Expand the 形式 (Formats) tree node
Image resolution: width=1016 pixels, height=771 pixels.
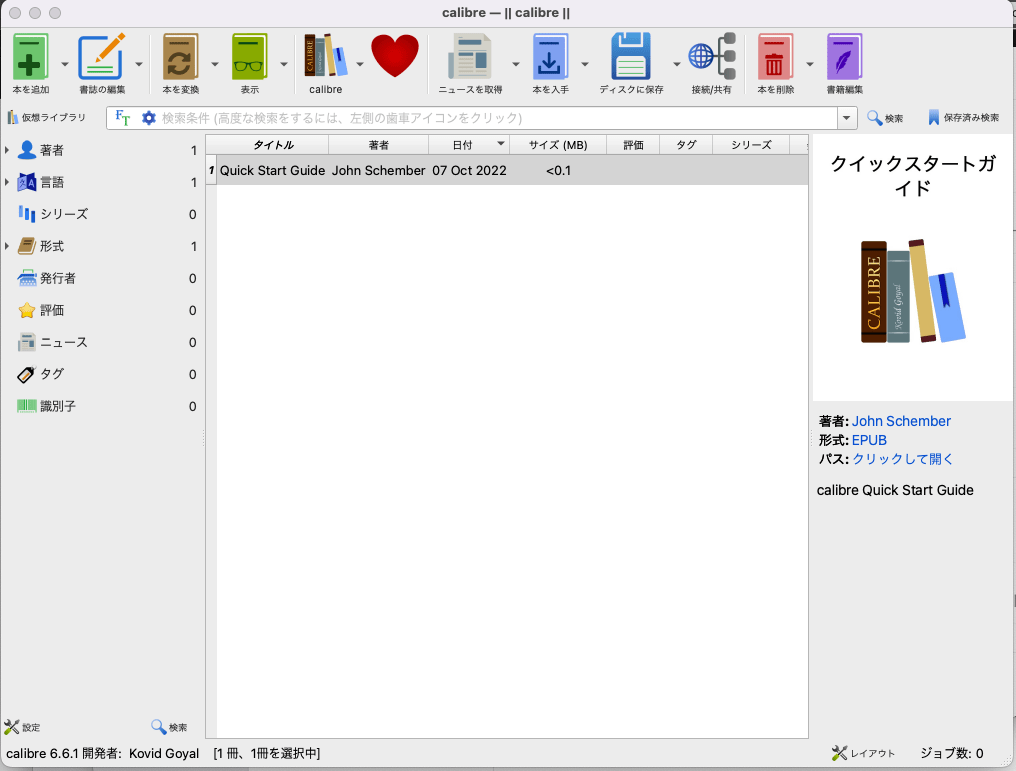pos(6,246)
